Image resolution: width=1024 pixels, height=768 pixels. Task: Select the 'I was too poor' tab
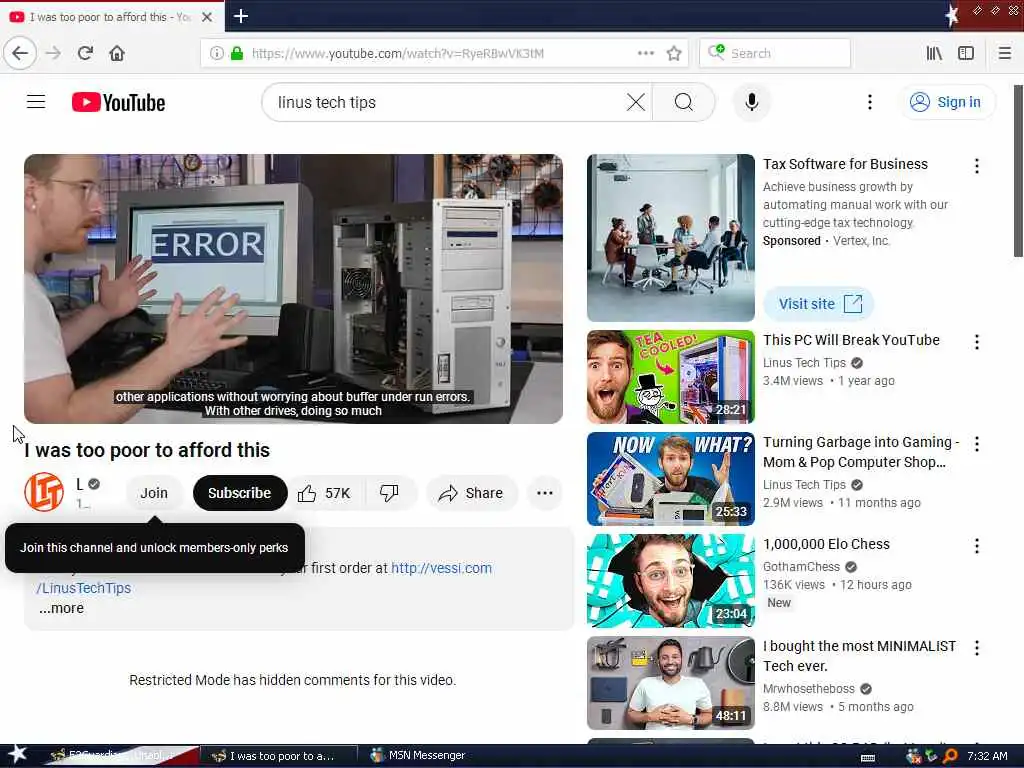111,17
